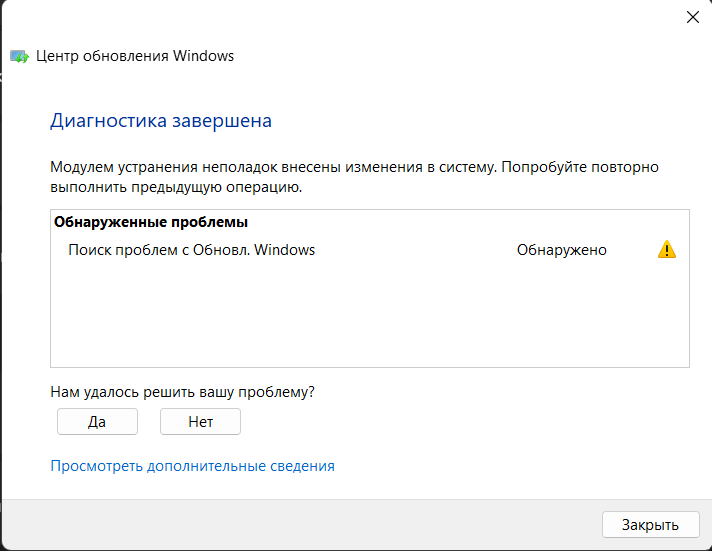This screenshot has width=712, height=551.
Task: Click the Обнаруженные проблемы heading
Action: click(151, 222)
